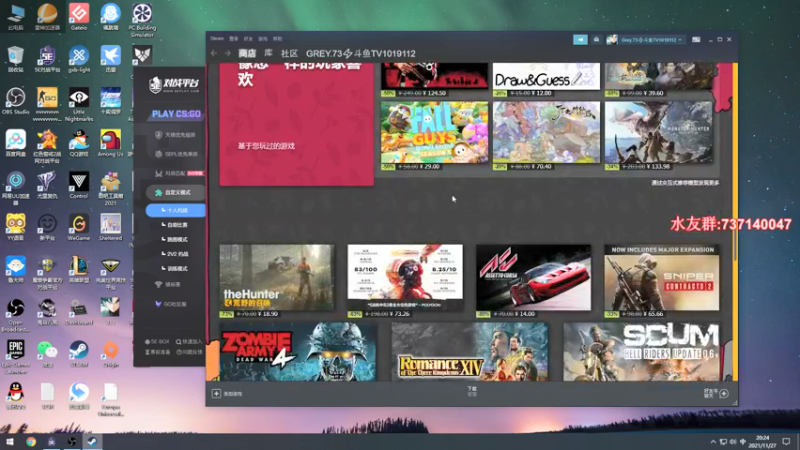Select the highlighted 十人约战 mode
Viewport: 800px width, 450px height.
(x=176, y=210)
